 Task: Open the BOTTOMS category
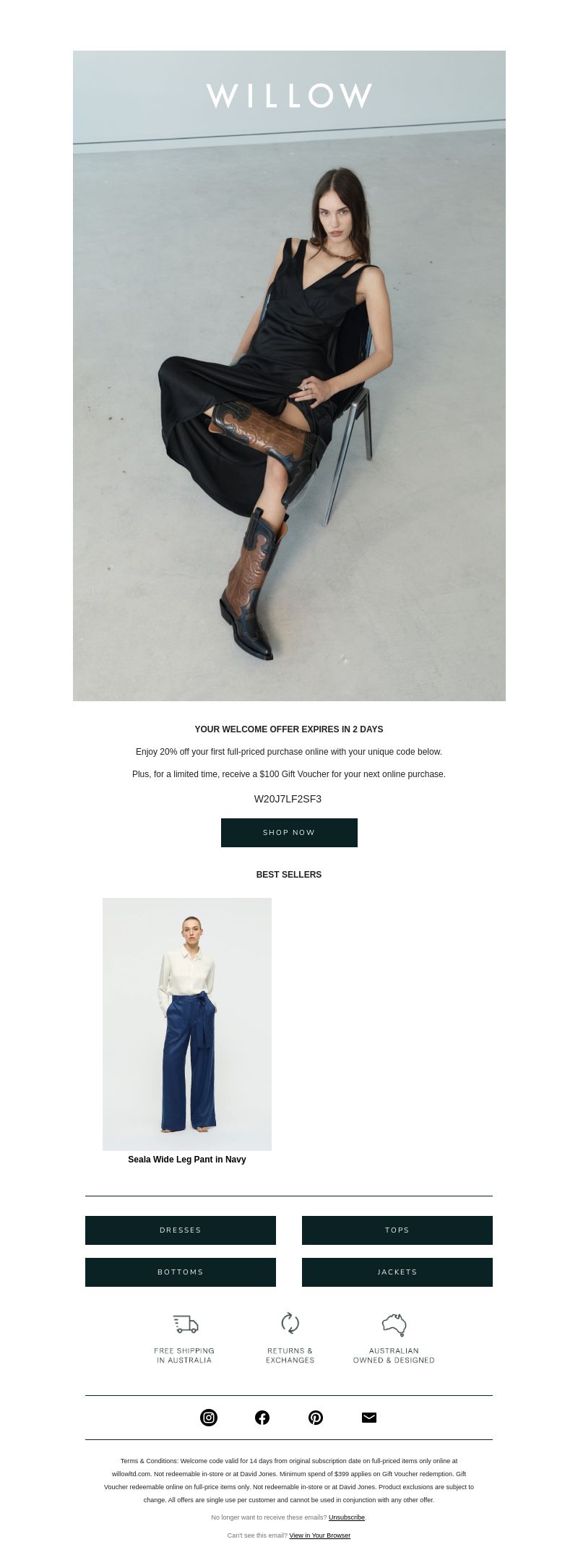click(x=181, y=1272)
